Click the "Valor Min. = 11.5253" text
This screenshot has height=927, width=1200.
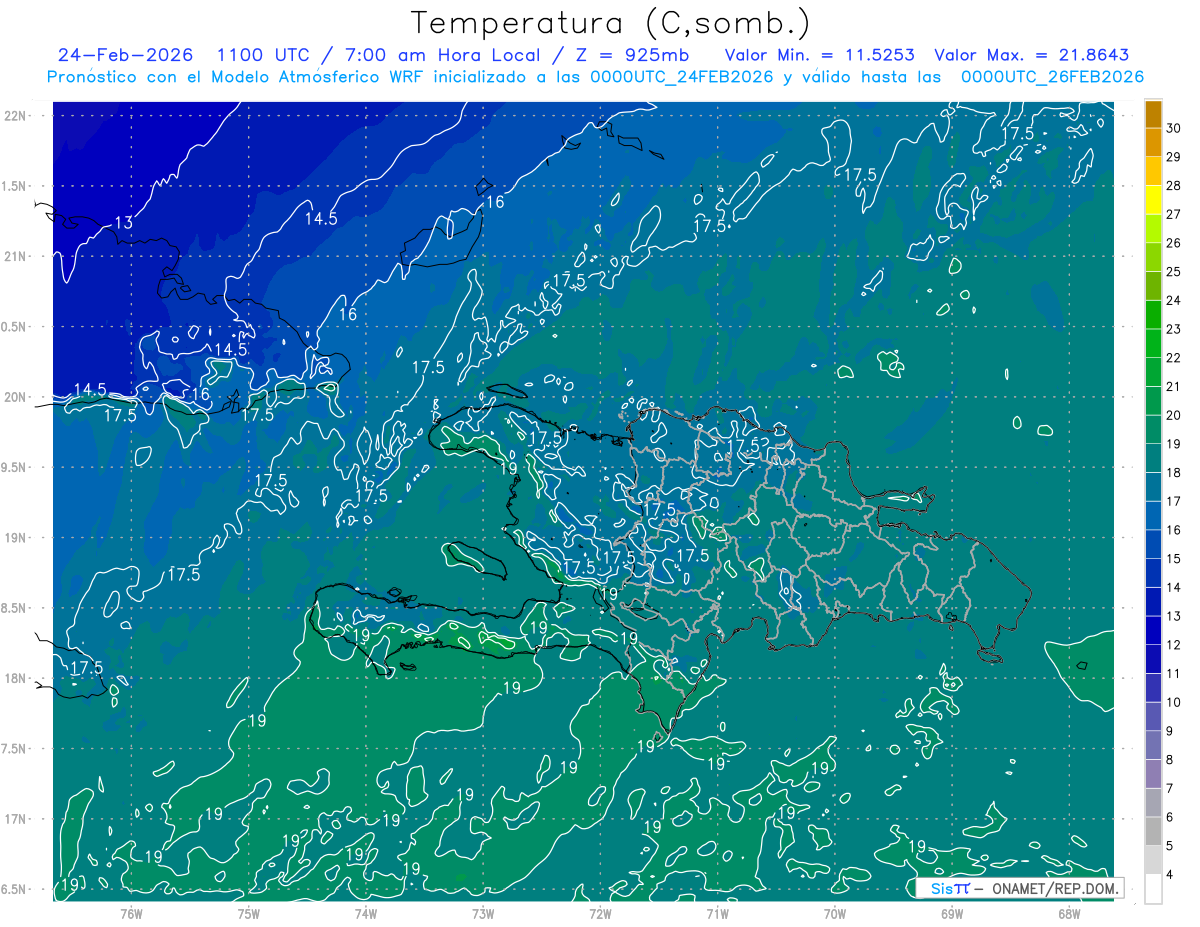point(820,55)
